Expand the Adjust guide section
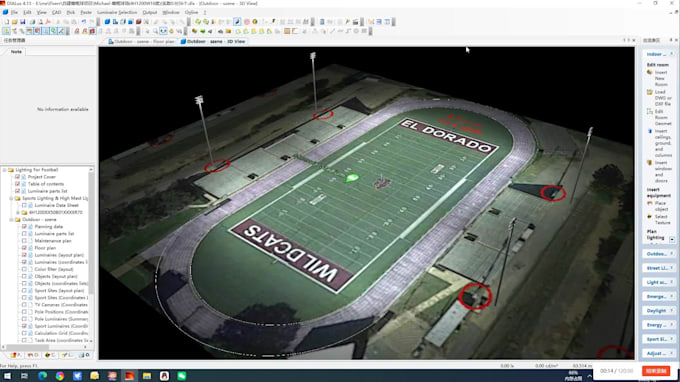This screenshot has width=680, height=382. 672,353
